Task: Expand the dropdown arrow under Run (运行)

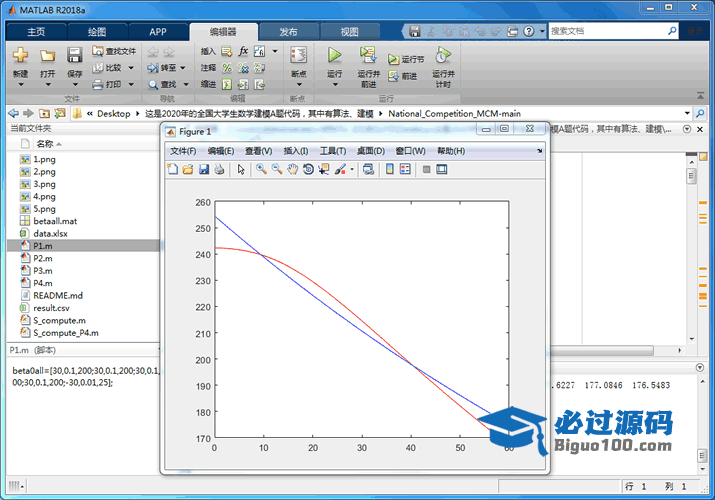Action: point(335,85)
